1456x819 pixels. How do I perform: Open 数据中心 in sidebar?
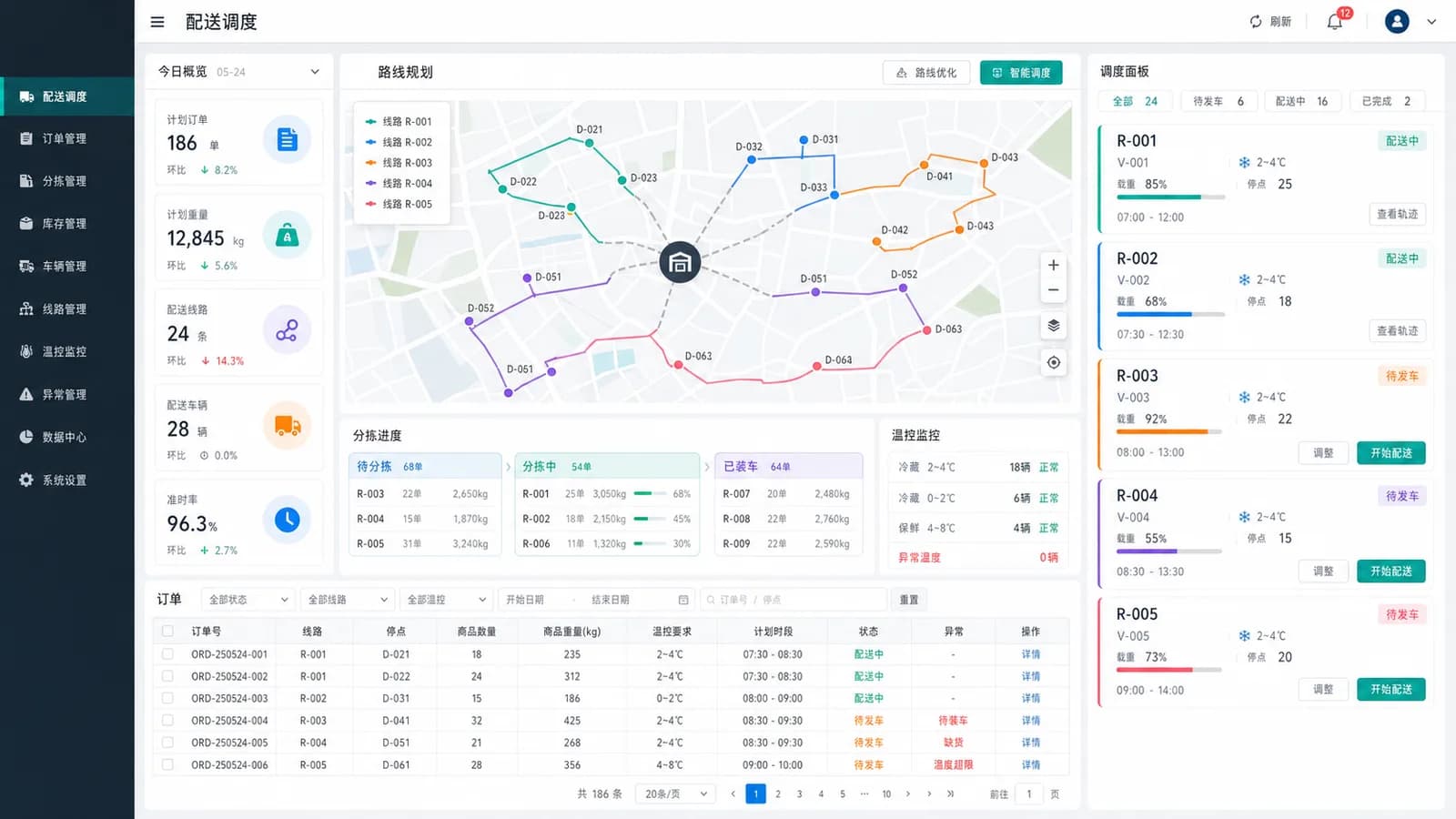point(67,437)
